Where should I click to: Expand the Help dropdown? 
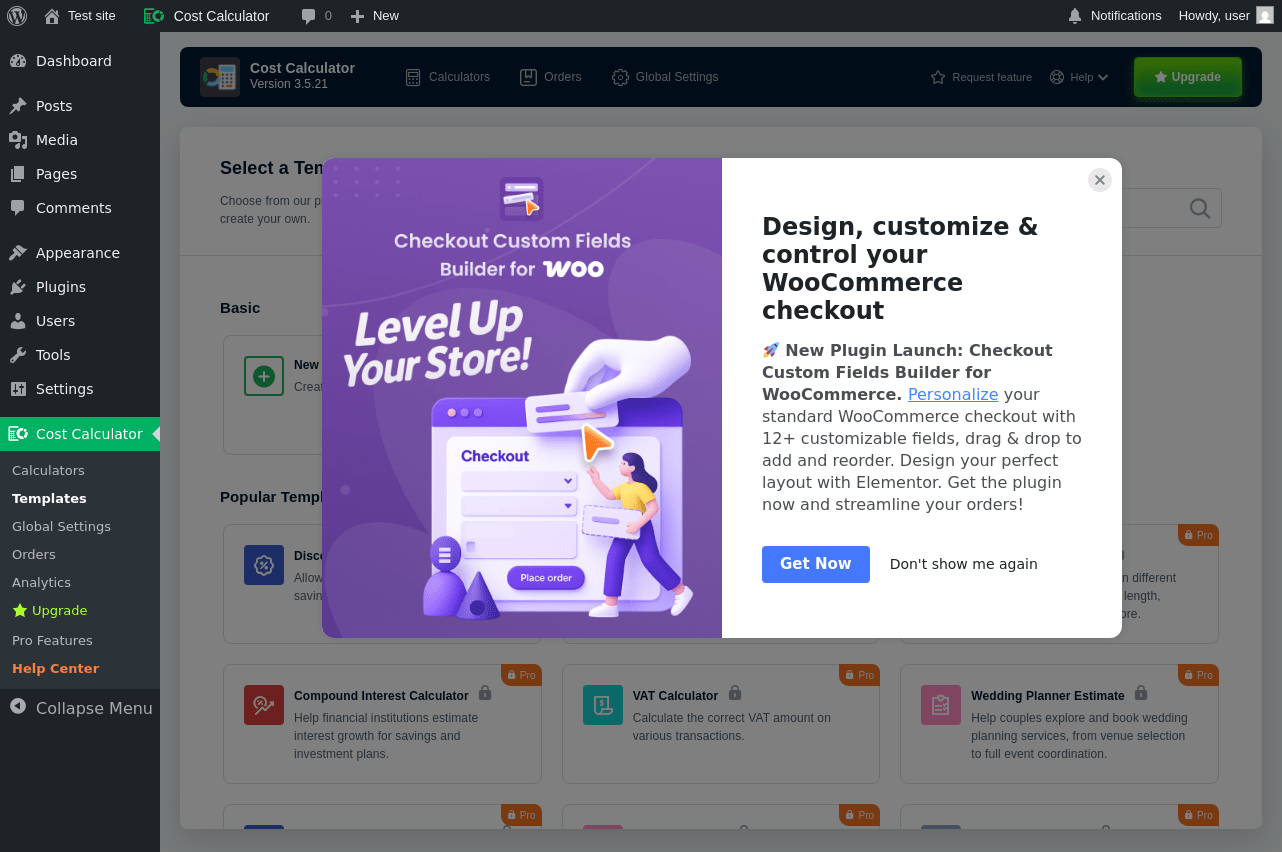(1079, 77)
